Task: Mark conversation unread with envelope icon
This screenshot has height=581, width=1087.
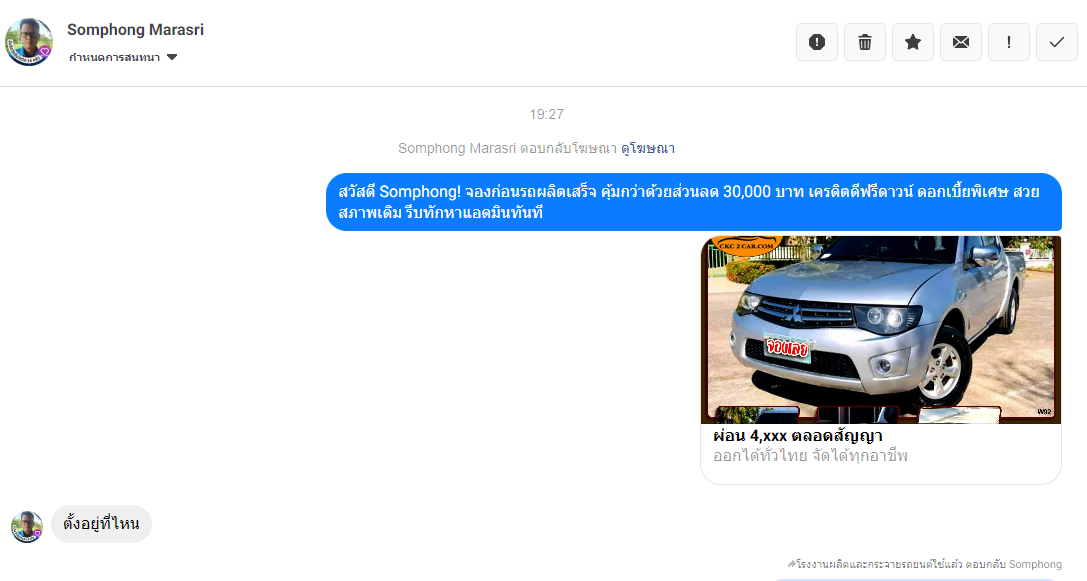Action: (960, 42)
